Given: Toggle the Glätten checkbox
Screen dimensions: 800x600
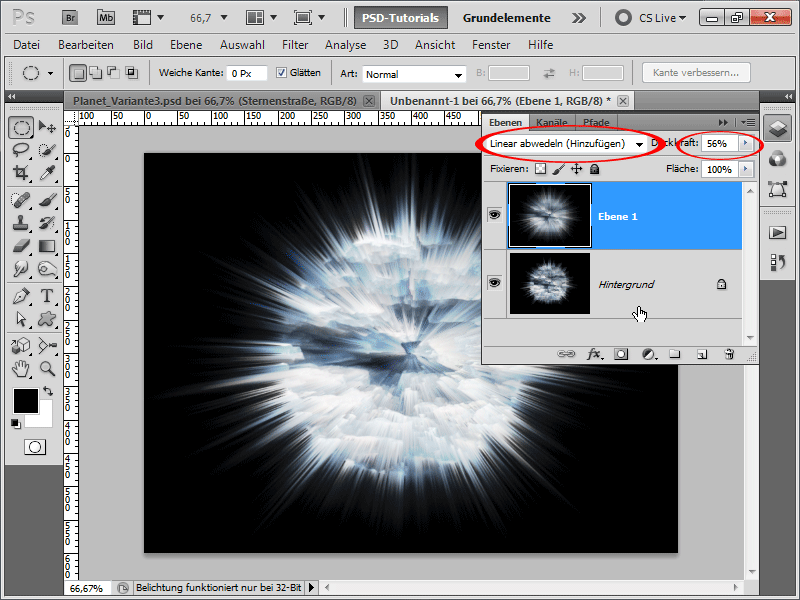Looking at the screenshot, I should (281, 72).
